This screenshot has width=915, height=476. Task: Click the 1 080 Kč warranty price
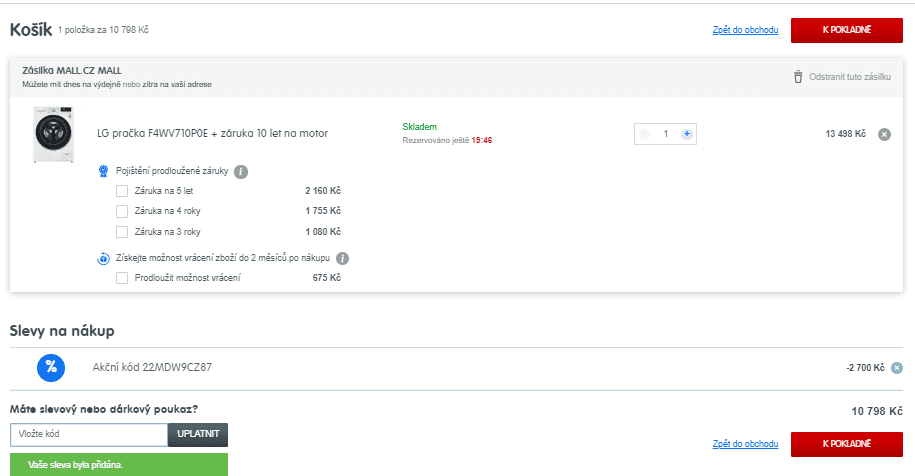(323, 232)
